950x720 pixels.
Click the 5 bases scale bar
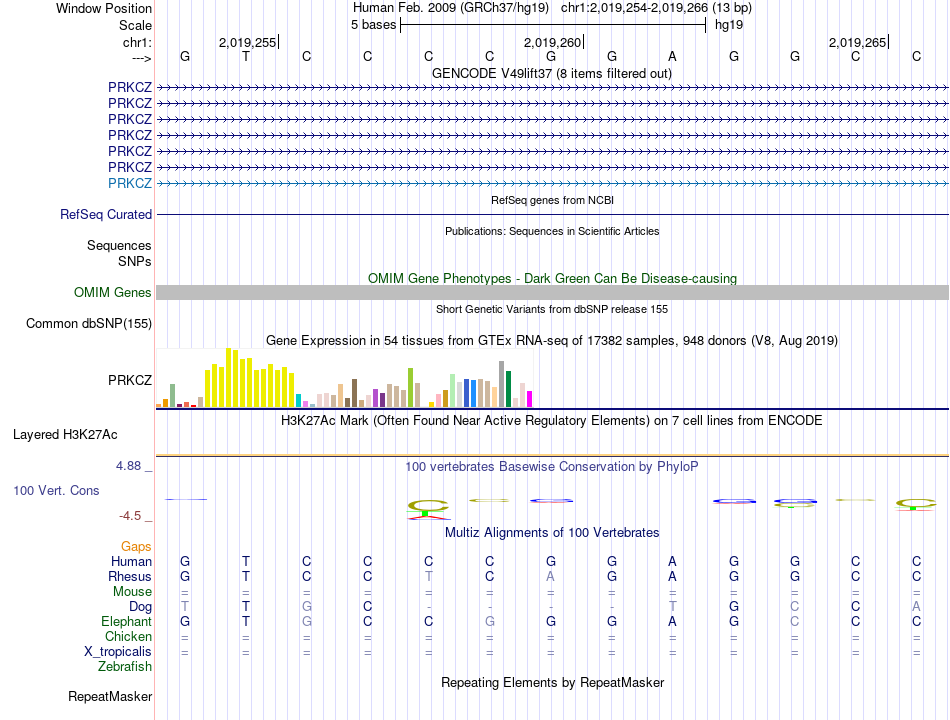[553, 25]
